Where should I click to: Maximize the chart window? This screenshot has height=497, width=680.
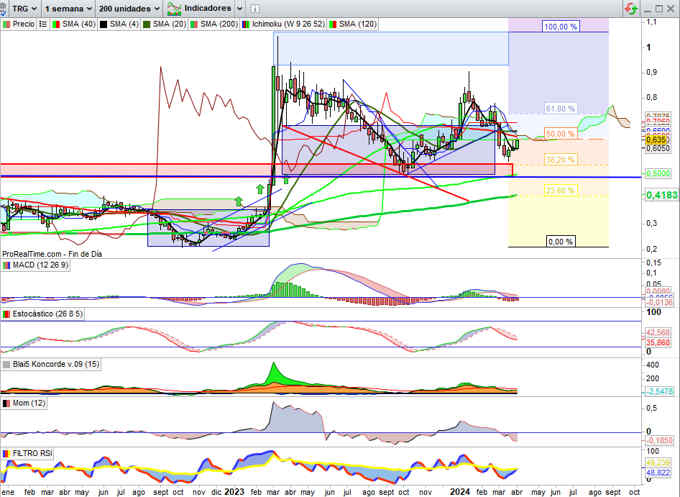(659, 9)
